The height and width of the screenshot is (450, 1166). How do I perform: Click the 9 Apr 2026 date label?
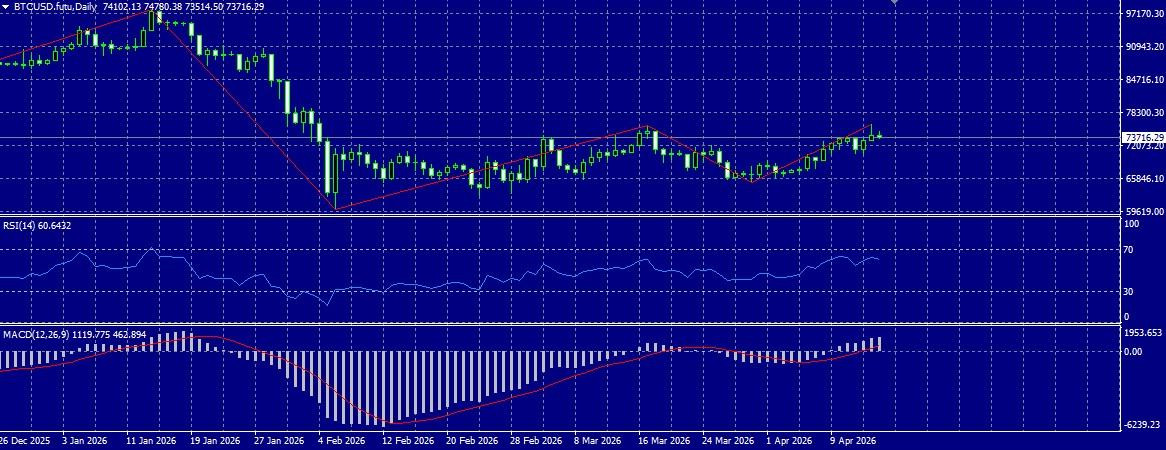pyautogui.click(x=854, y=441)
